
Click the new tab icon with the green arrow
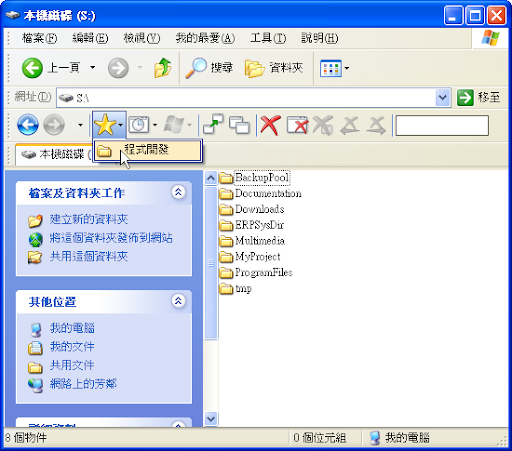(213, 124)
